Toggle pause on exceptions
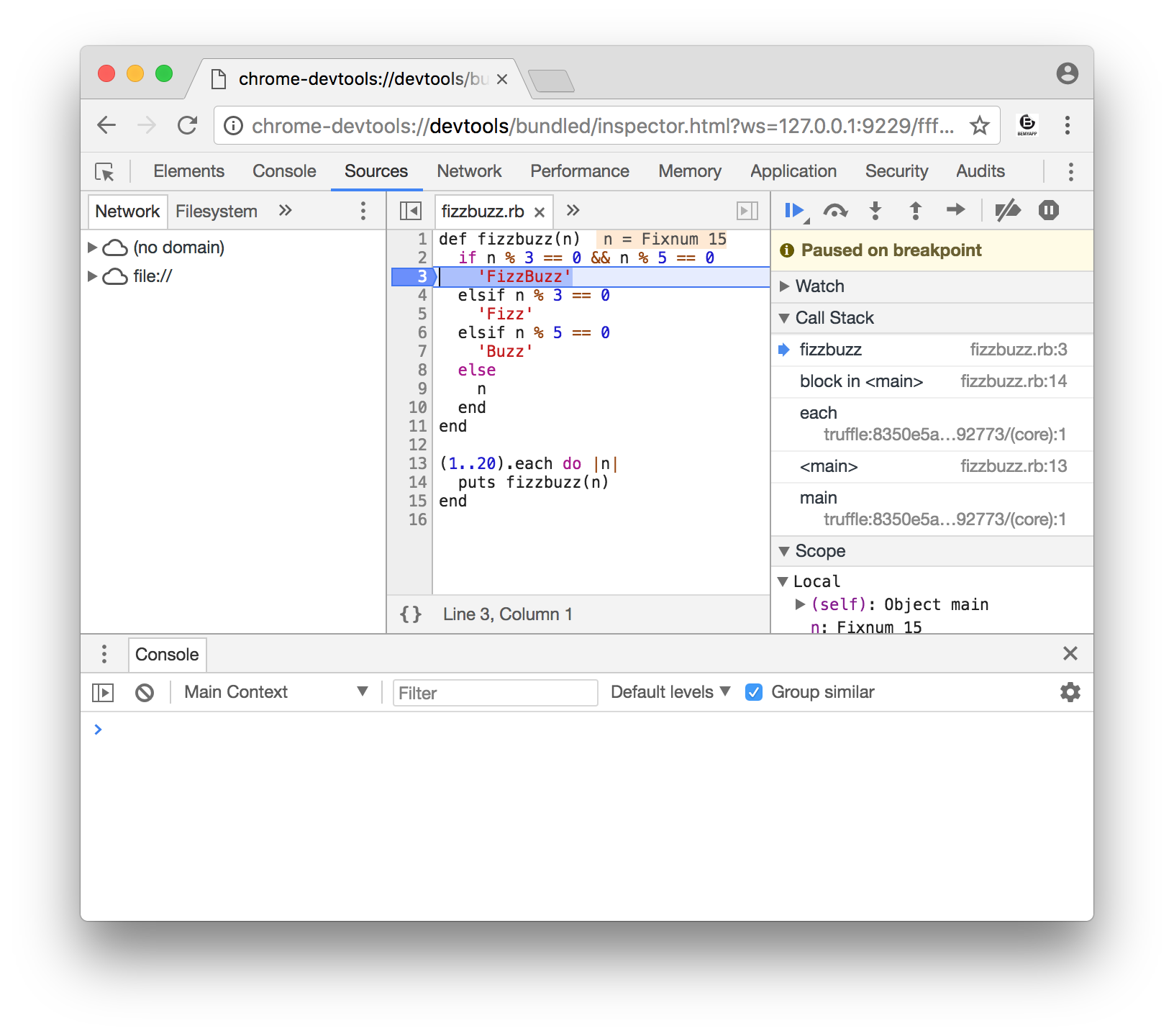Screen dimensions: 1174x1036 pos(1048,210)
